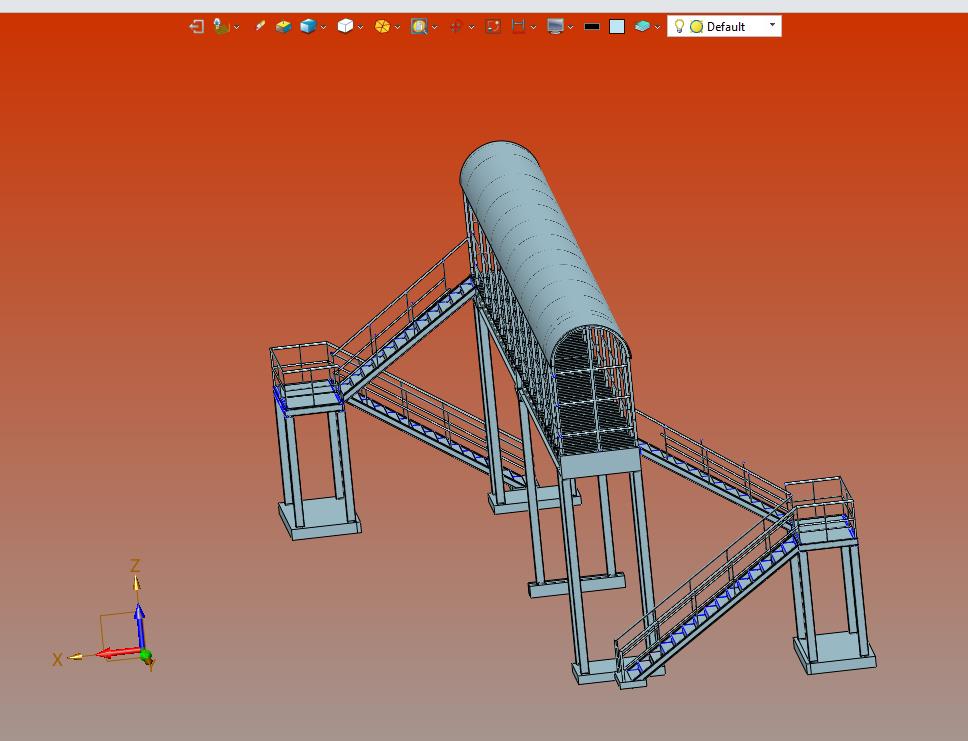
Task: Expand the red crosshair dropdown arrow
Action: [472, 27]
